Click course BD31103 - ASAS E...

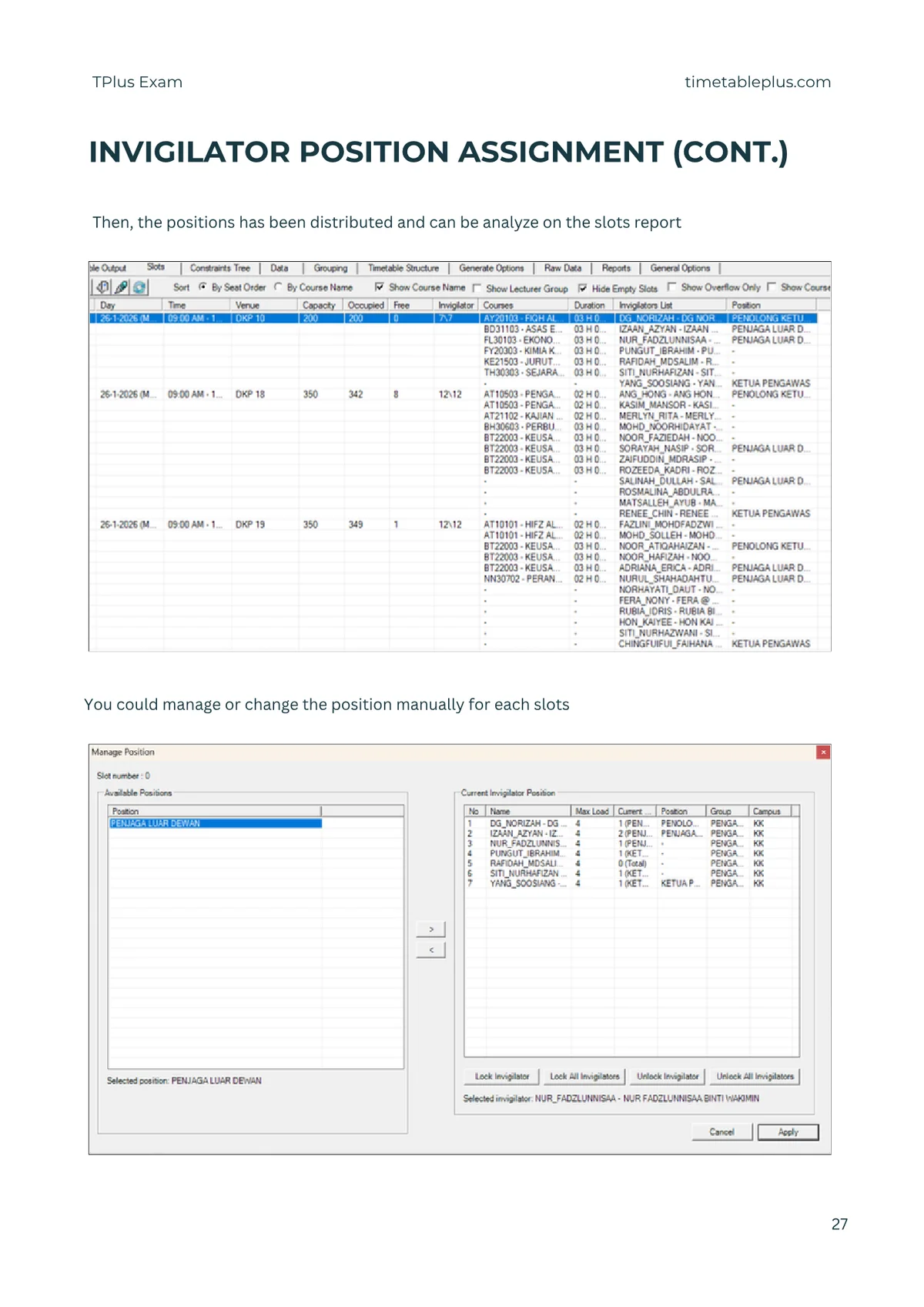pos(523,329)
